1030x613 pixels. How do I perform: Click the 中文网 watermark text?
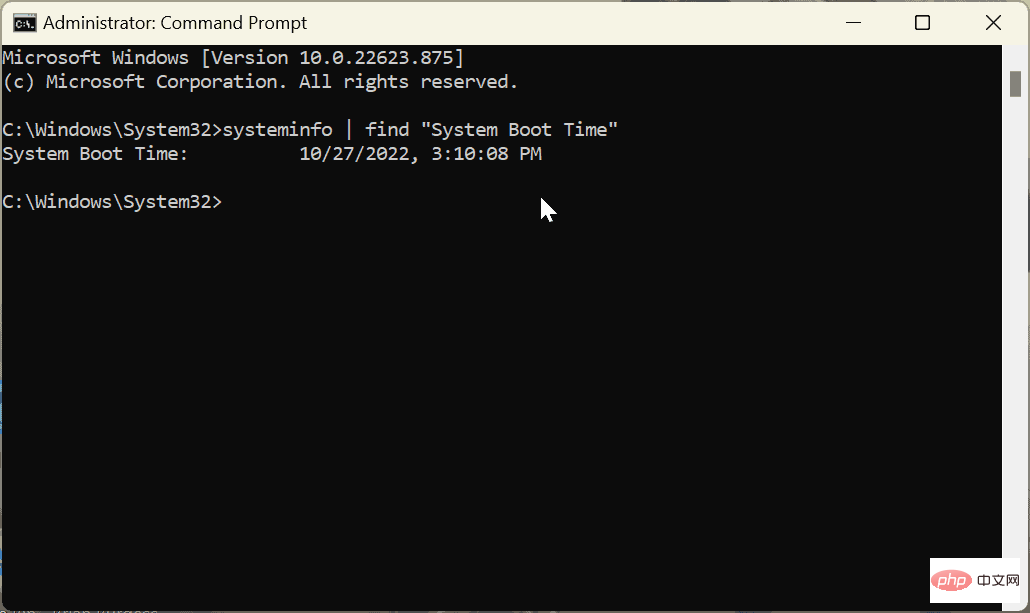point(998,580)
